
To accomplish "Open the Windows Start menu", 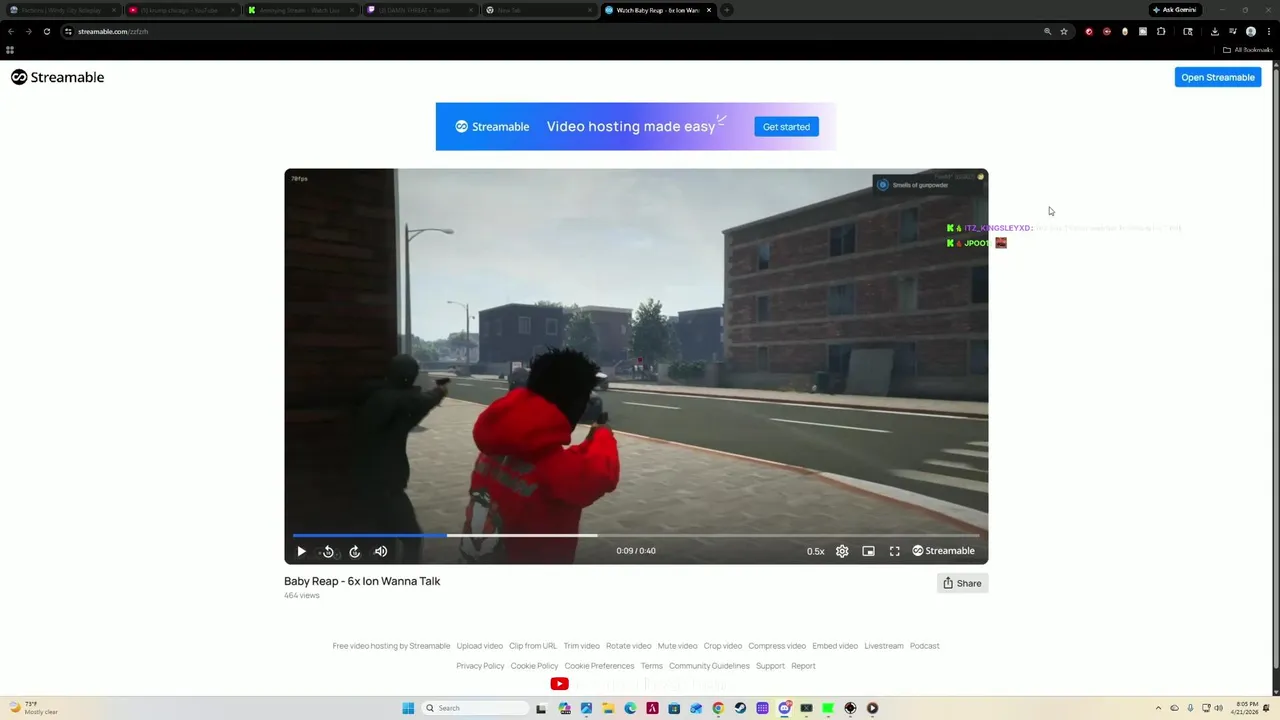I will click(408, 708).
